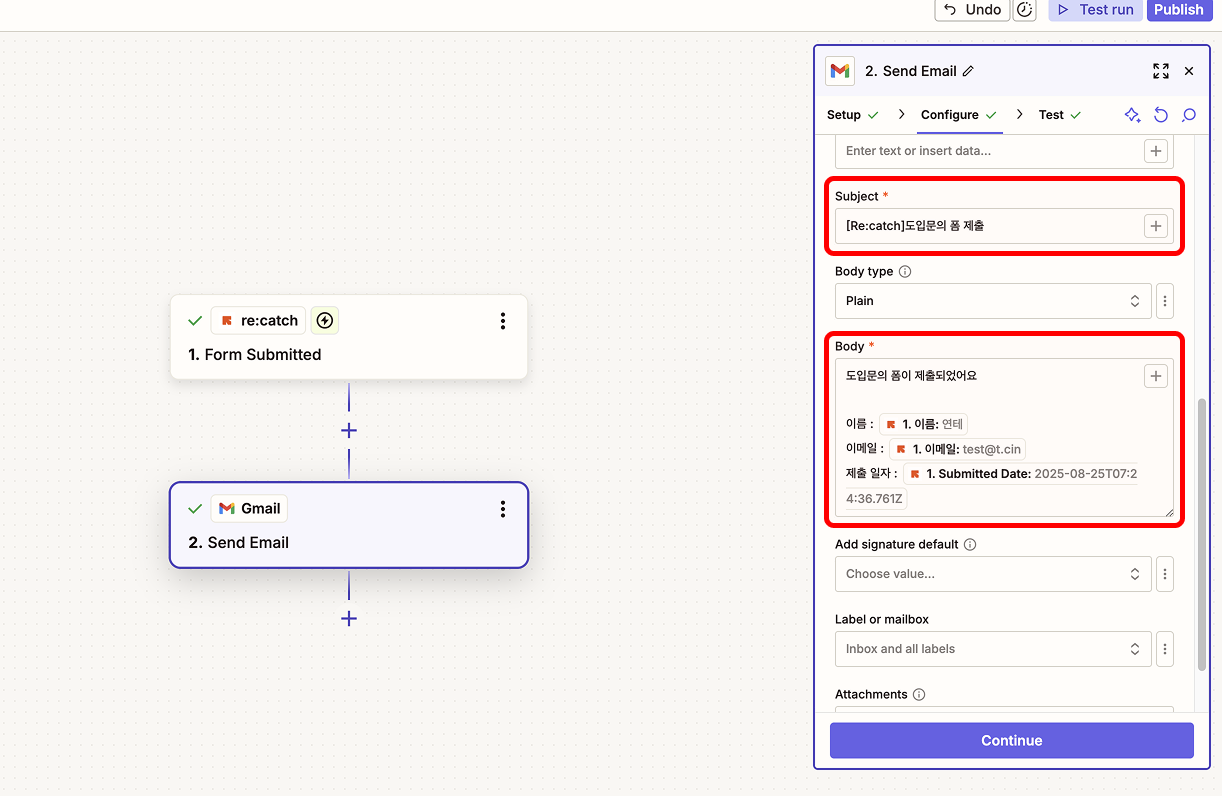1222x796 pixels.
Task: Click the pencil icon to rename step
Action: pyautogui.click(x=968, y=71)
